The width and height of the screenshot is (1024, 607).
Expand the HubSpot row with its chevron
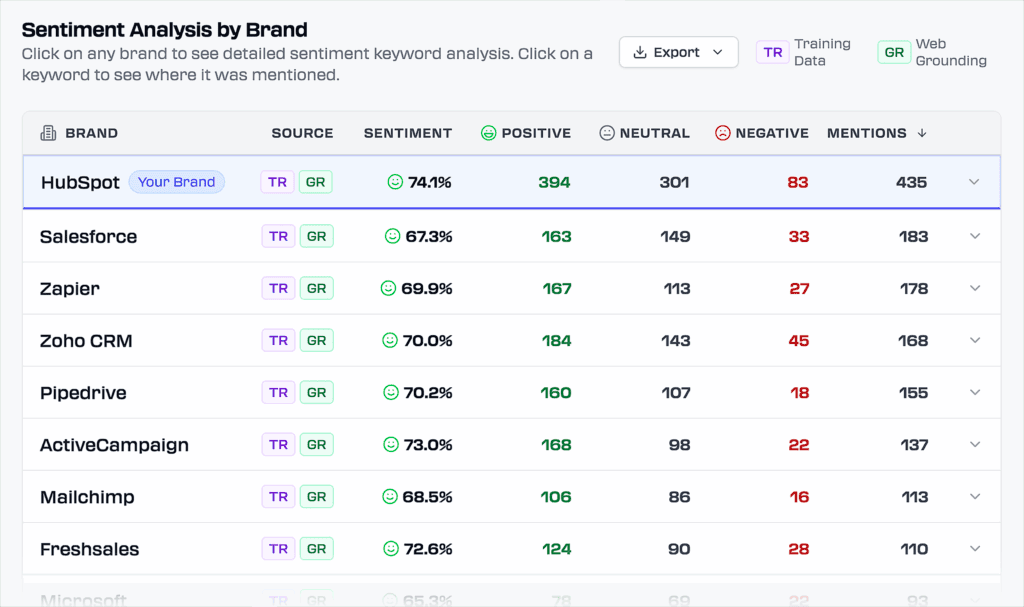point(975,182)
